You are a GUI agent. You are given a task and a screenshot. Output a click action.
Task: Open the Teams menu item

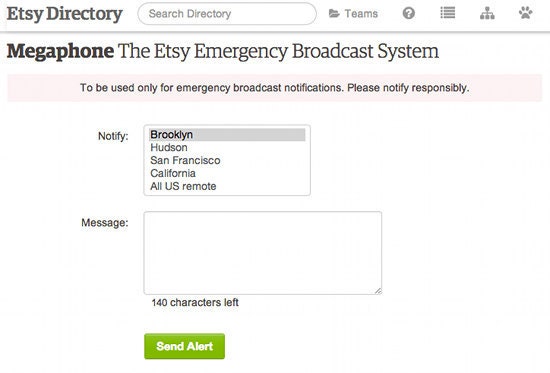click(353, 14)
